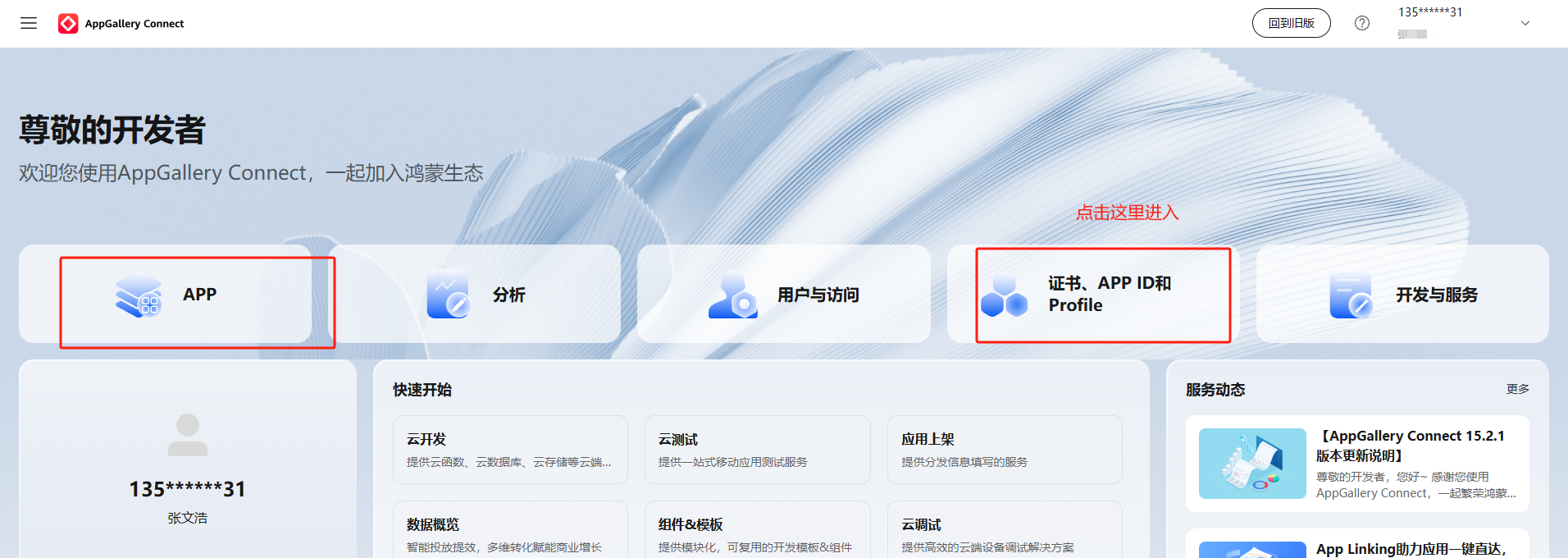Open the help question mark icon
This screenshot has height=558, width=1568.
pyautogui.click(x=1362, y=23)
